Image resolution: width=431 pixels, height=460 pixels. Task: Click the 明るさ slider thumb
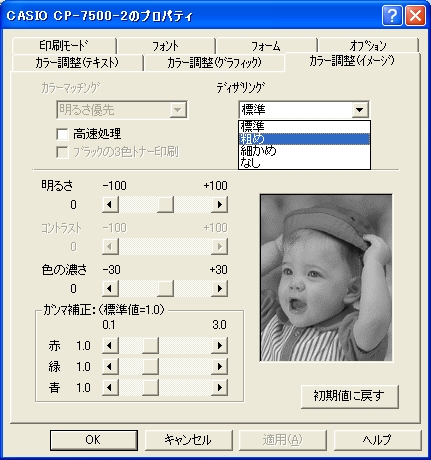[x=165, y=204]
